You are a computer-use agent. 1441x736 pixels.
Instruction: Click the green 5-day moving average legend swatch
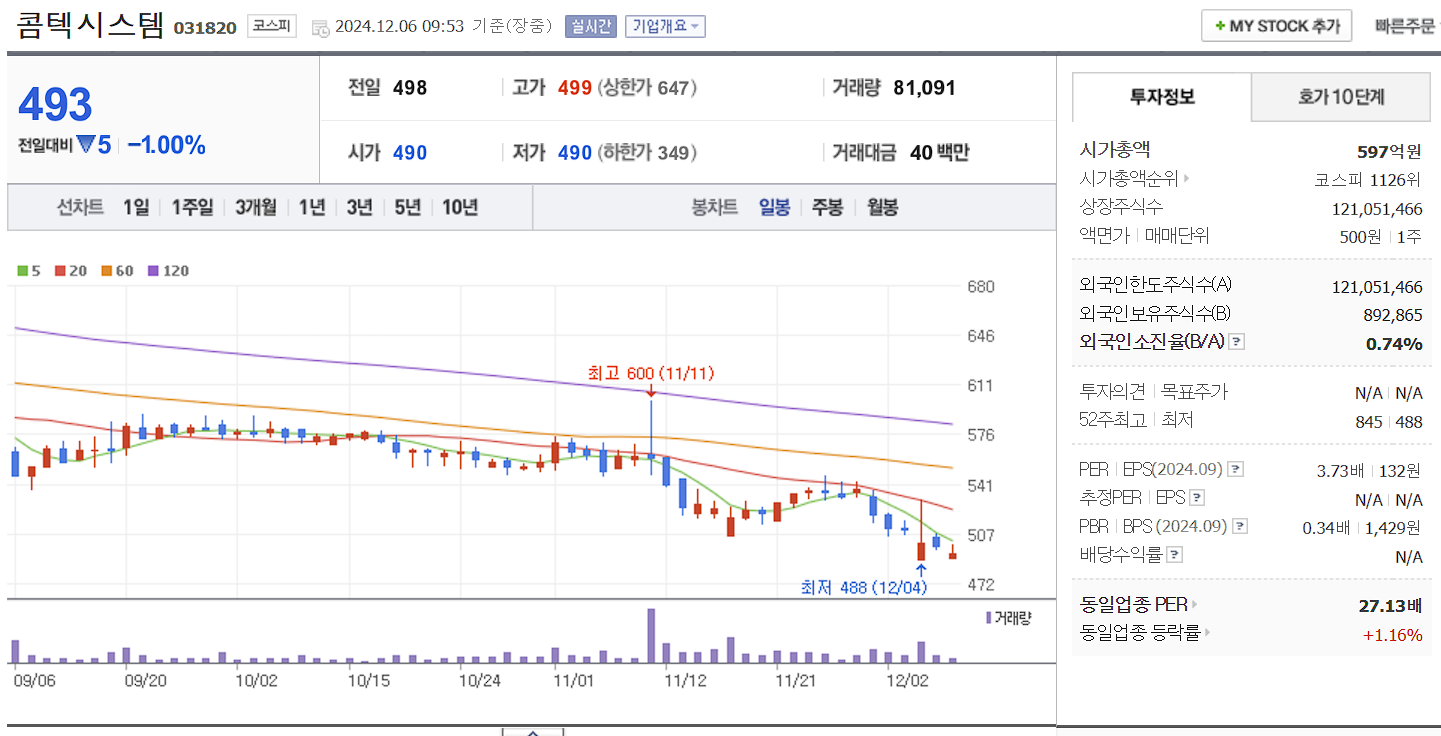click(22, 270)
